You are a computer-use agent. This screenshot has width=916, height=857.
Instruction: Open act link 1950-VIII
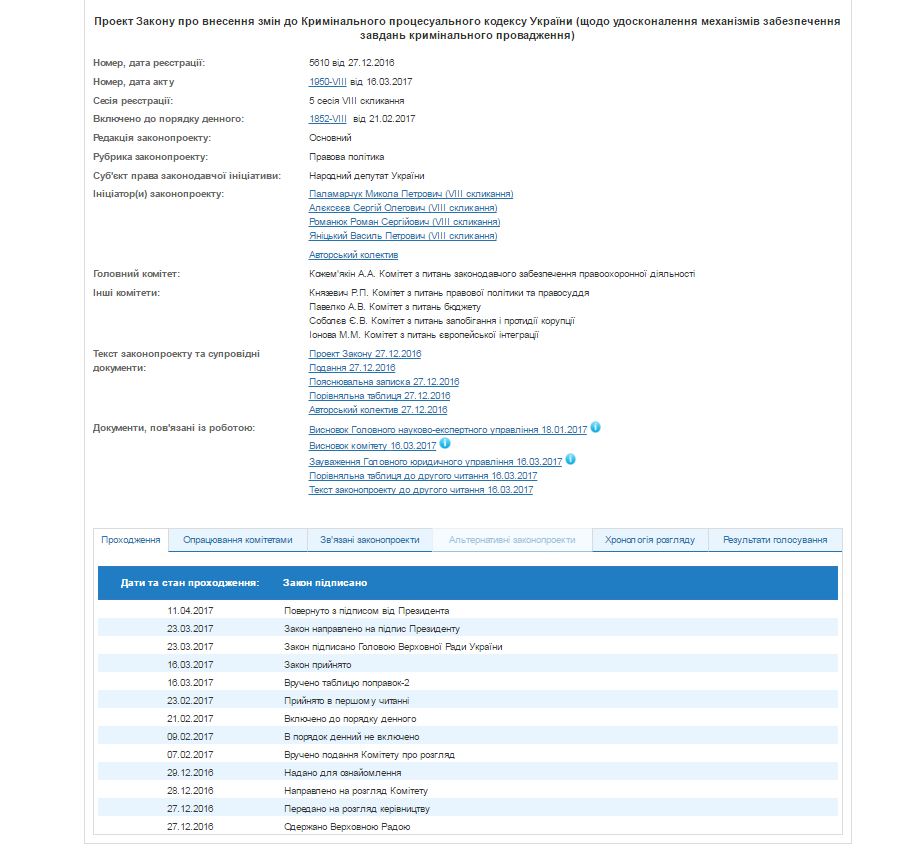coord(328,82)
